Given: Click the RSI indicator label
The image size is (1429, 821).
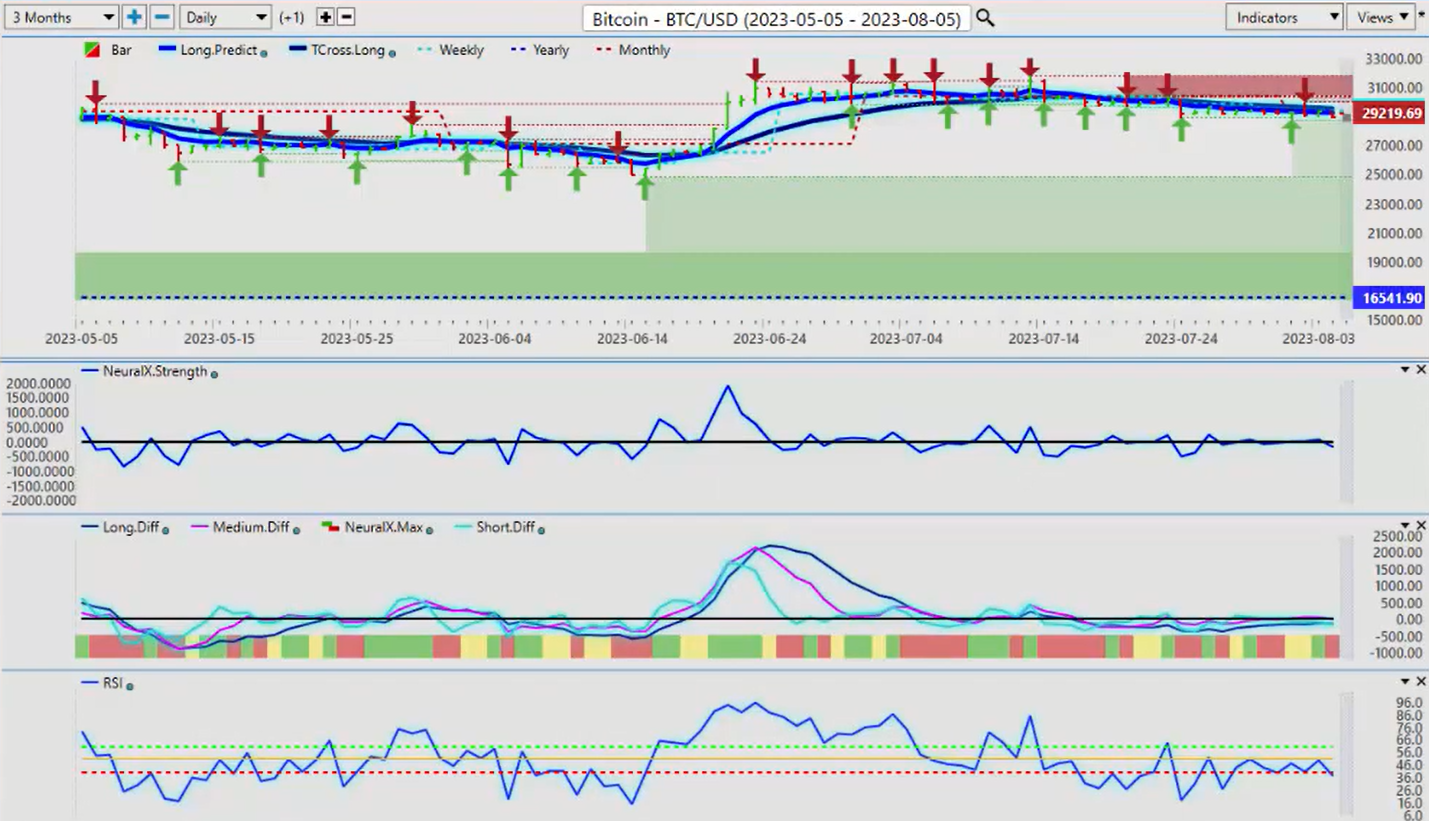Looking at the screenshot, I should (x=112, y=684).
